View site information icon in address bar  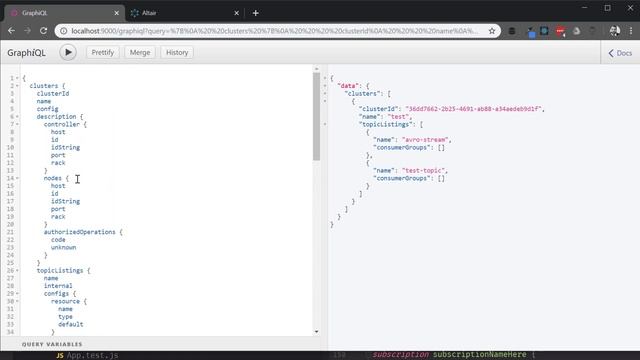[64, 31]
